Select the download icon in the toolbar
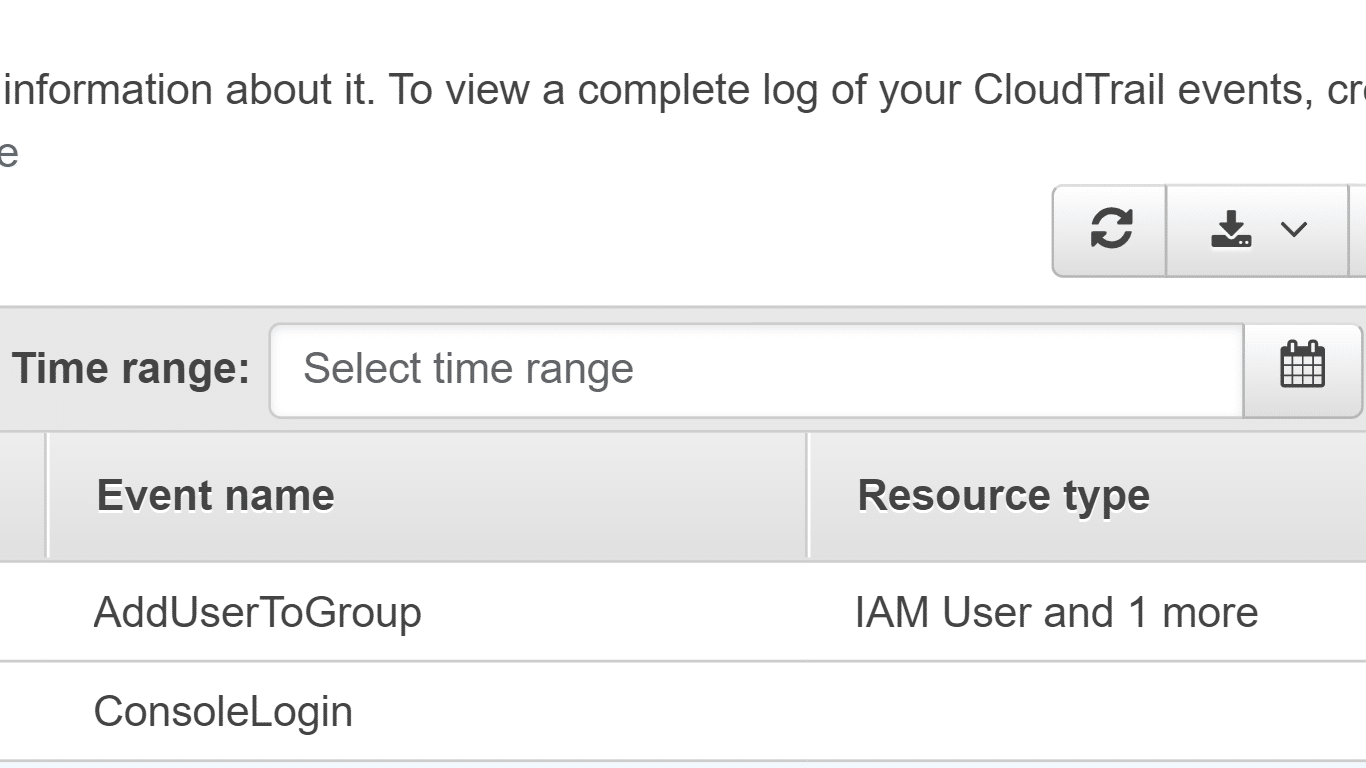Screen dimensions: 1366x768 click(x=1233, y=229)
